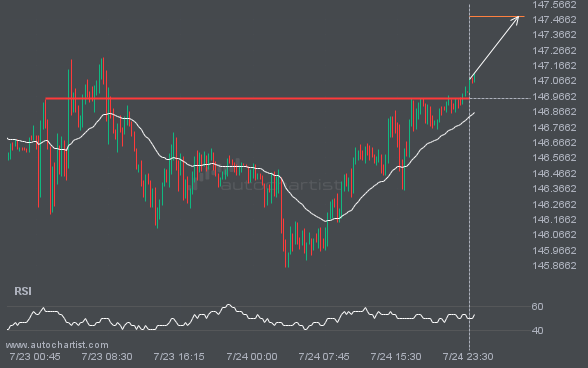This screenshot has height=368, width=588.
Task: Click the RSI 60 level label
Action: tap(537, 307)
